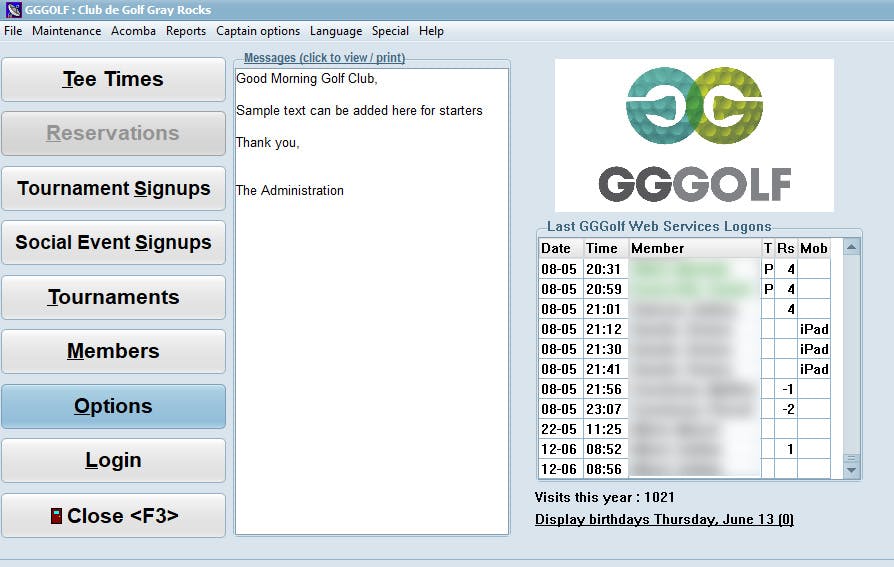Screen dimensions: 894x567
Task: Open the Acomba menu
Action: (133, 31)
